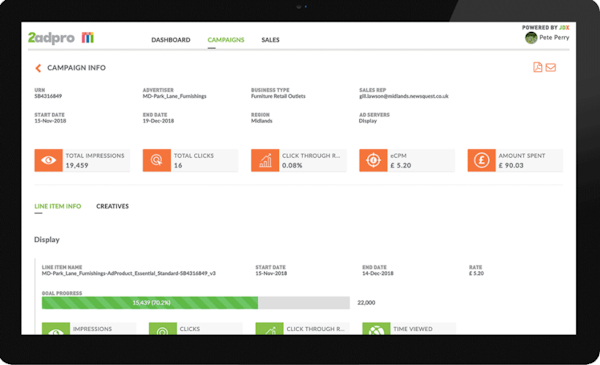Click the green line item Impressions icon
The image size is (600, 365).
point(56,329)
